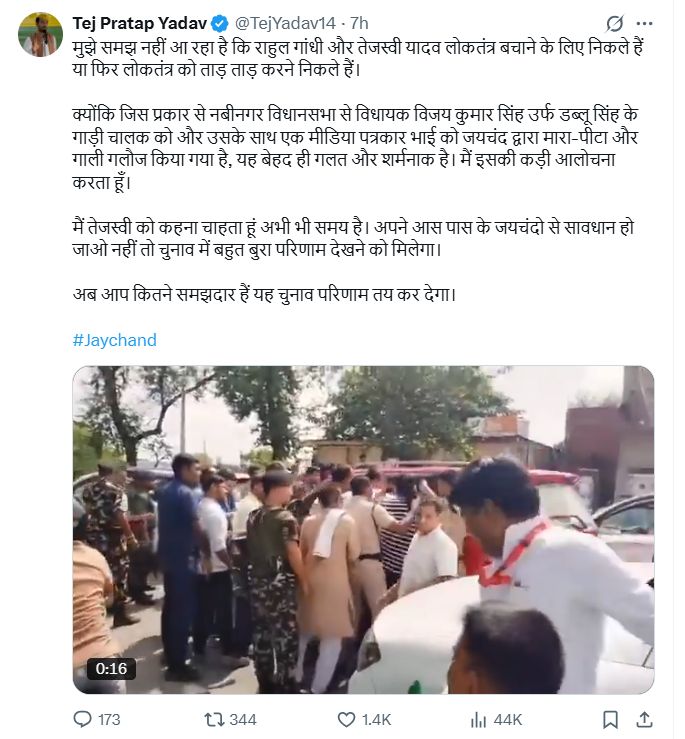Click the 344 reposts count

tap(243, 720)
